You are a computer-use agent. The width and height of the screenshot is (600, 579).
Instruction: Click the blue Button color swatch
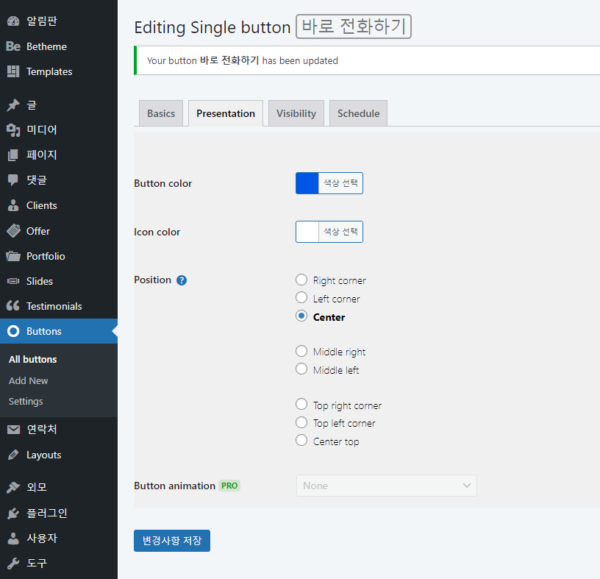click(x=307, y=184)
